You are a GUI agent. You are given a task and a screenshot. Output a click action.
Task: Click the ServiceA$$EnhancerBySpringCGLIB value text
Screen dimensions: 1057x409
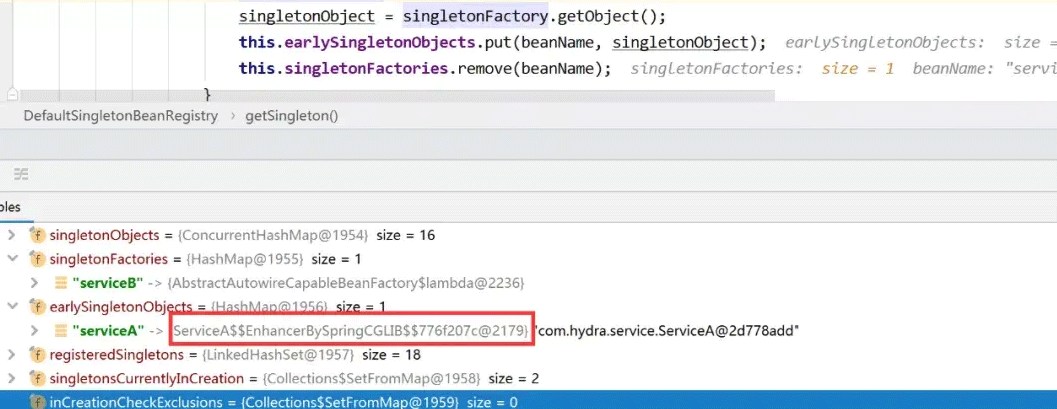point(352,331)
